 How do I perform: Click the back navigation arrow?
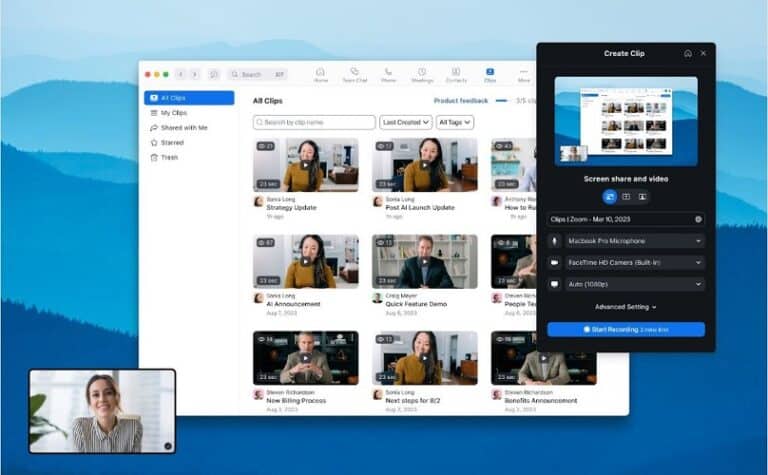pos(181,74)
